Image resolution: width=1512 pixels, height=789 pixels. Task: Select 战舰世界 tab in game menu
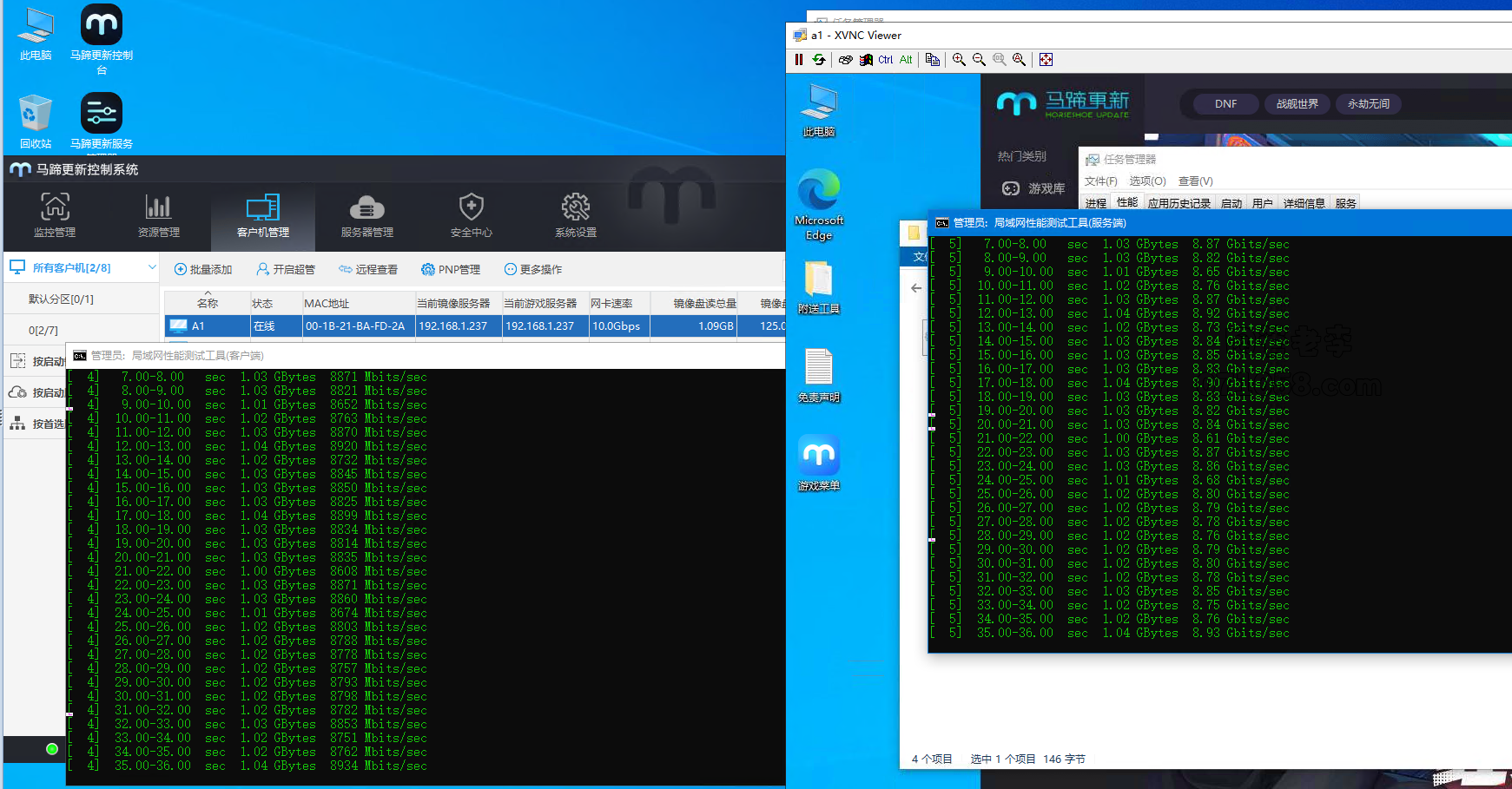coord(1297,104)
